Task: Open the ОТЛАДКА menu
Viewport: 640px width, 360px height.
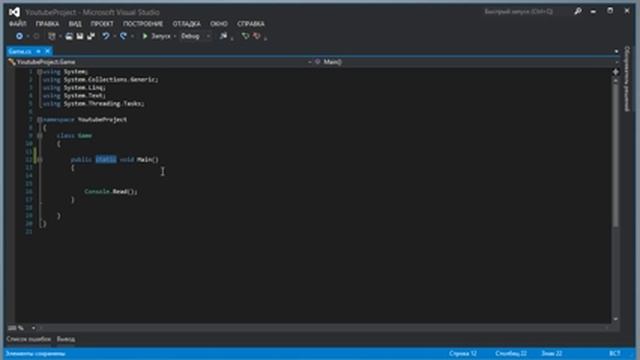Action: (187, 24)
